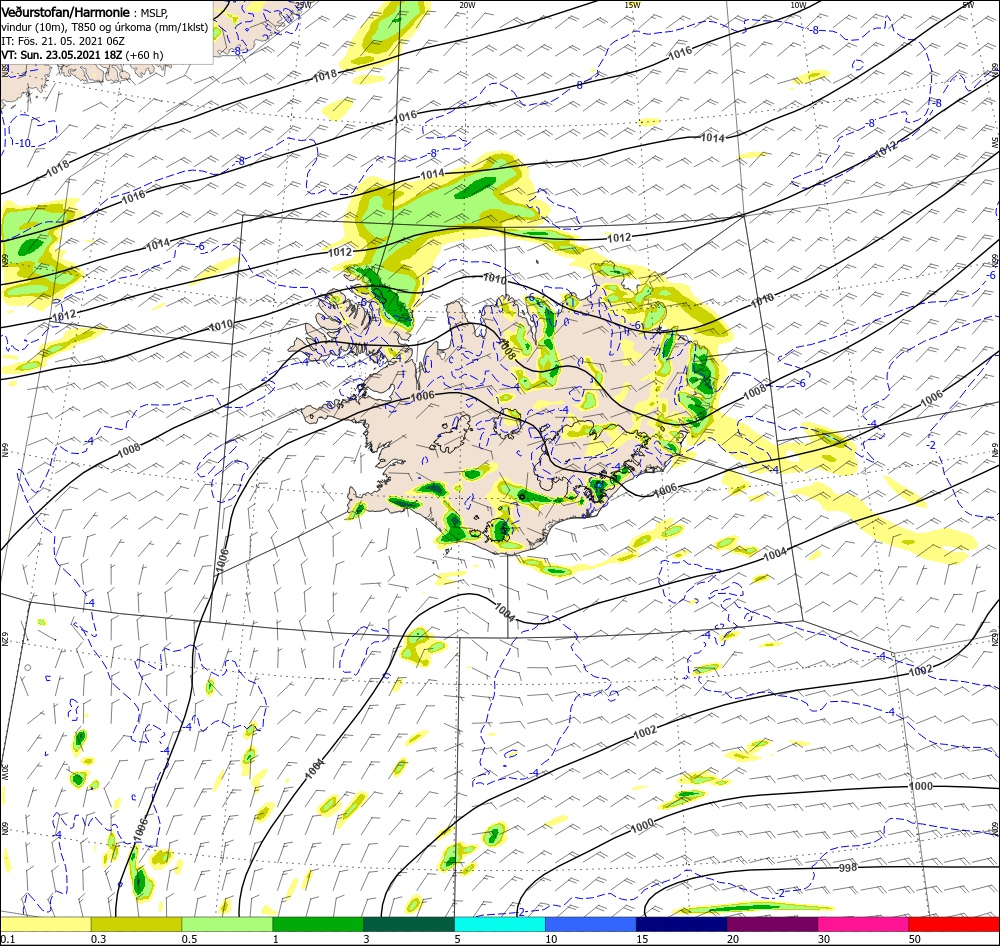
Task: Click the blue 10–15 mm legend swatch
Action: [591, 924]
